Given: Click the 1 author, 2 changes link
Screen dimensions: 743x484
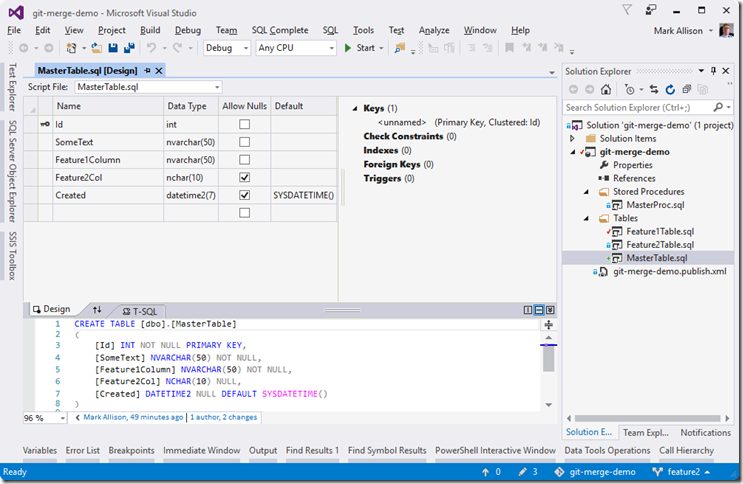Looking at the screenshot, I should click(x=224, y=417).
